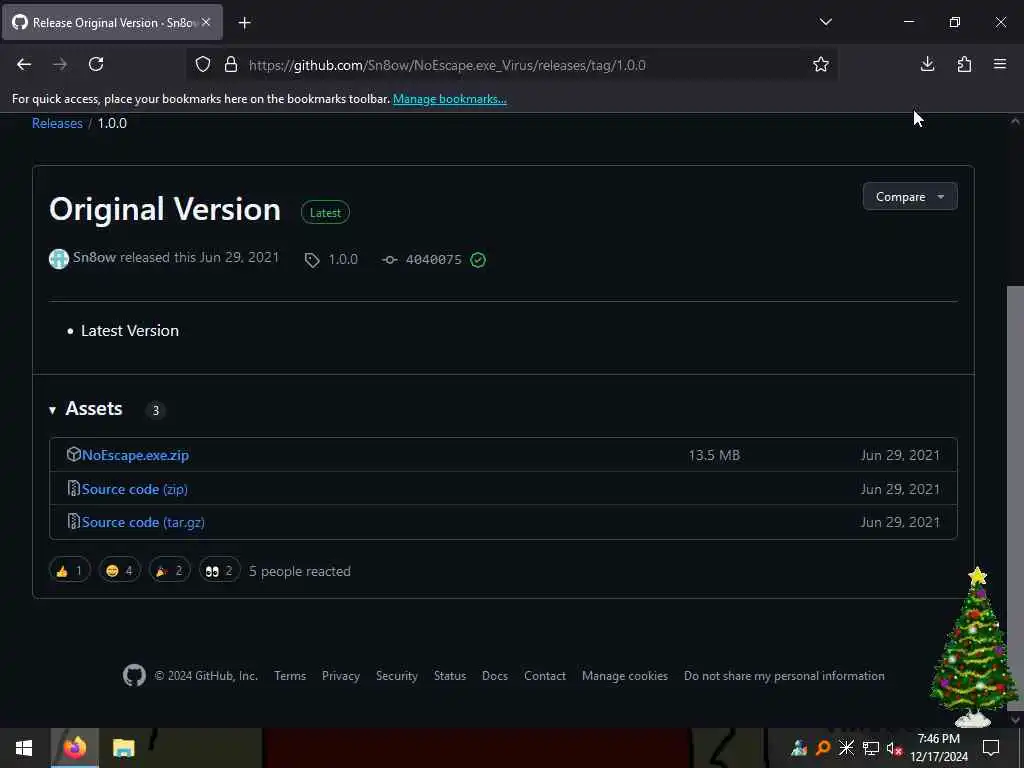Image resolution: width=1024 pixels, height=768 pixels.
Task: Click the Latest label badge
Action: click(325, 212)
